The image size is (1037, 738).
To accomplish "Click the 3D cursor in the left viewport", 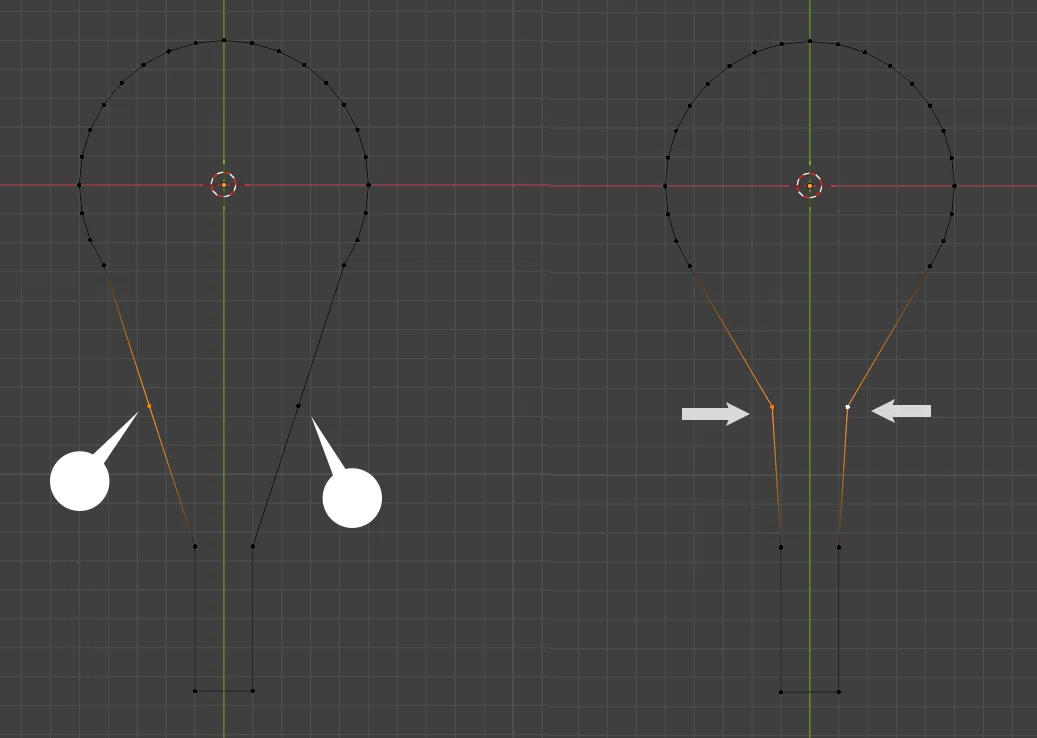I will tap(224, 184).
